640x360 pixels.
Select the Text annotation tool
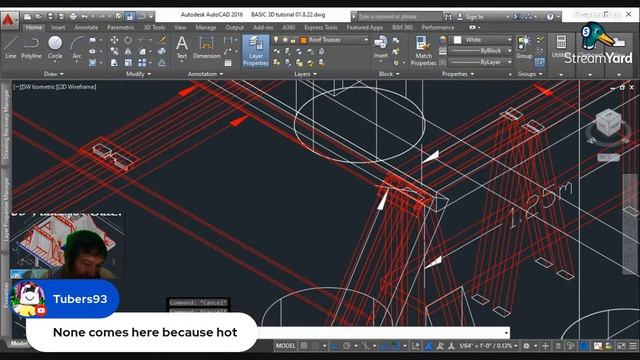182,47
